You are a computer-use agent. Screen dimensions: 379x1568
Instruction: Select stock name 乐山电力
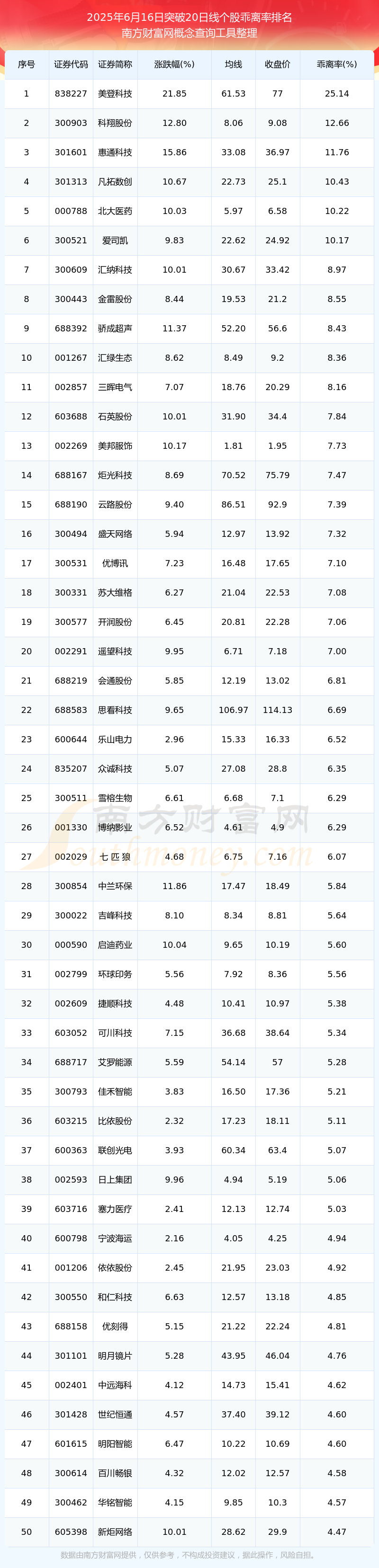[x=115, y=739]
